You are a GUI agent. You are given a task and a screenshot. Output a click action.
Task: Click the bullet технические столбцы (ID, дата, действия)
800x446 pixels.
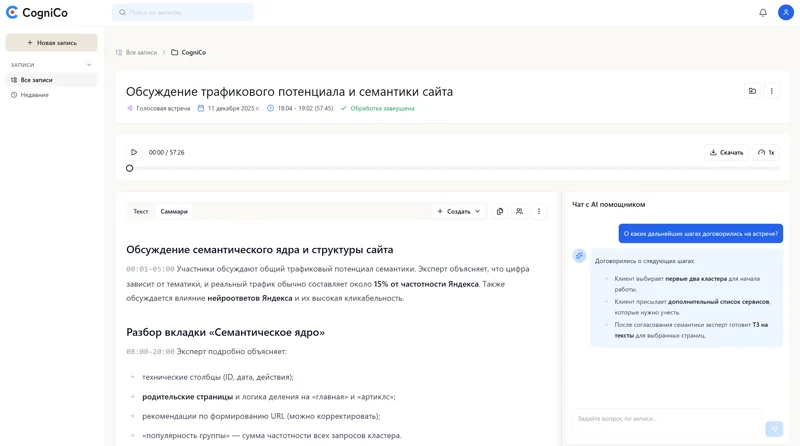(x=218, y=377)
